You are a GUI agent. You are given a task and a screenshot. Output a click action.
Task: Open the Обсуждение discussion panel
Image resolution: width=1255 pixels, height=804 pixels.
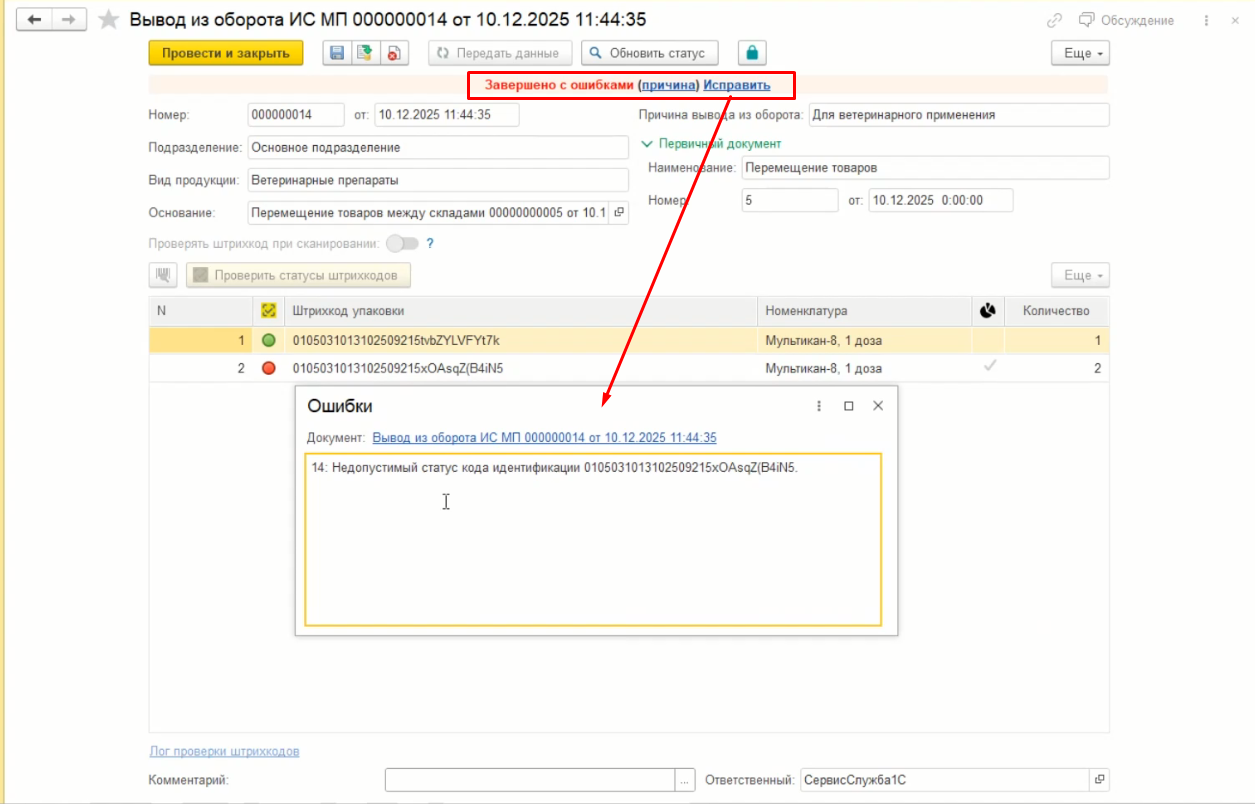(x=1126, y=20)
